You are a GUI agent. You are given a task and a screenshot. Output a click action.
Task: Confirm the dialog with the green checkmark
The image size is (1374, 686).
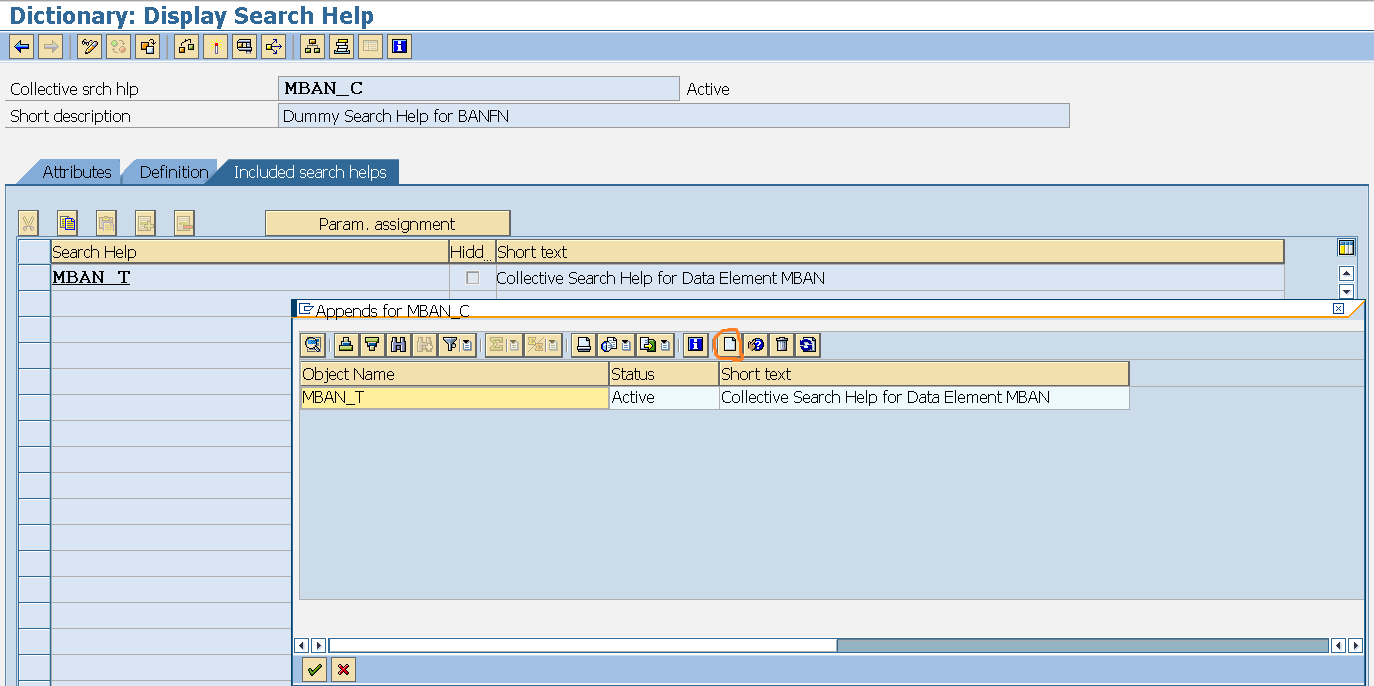coord(313,669)
